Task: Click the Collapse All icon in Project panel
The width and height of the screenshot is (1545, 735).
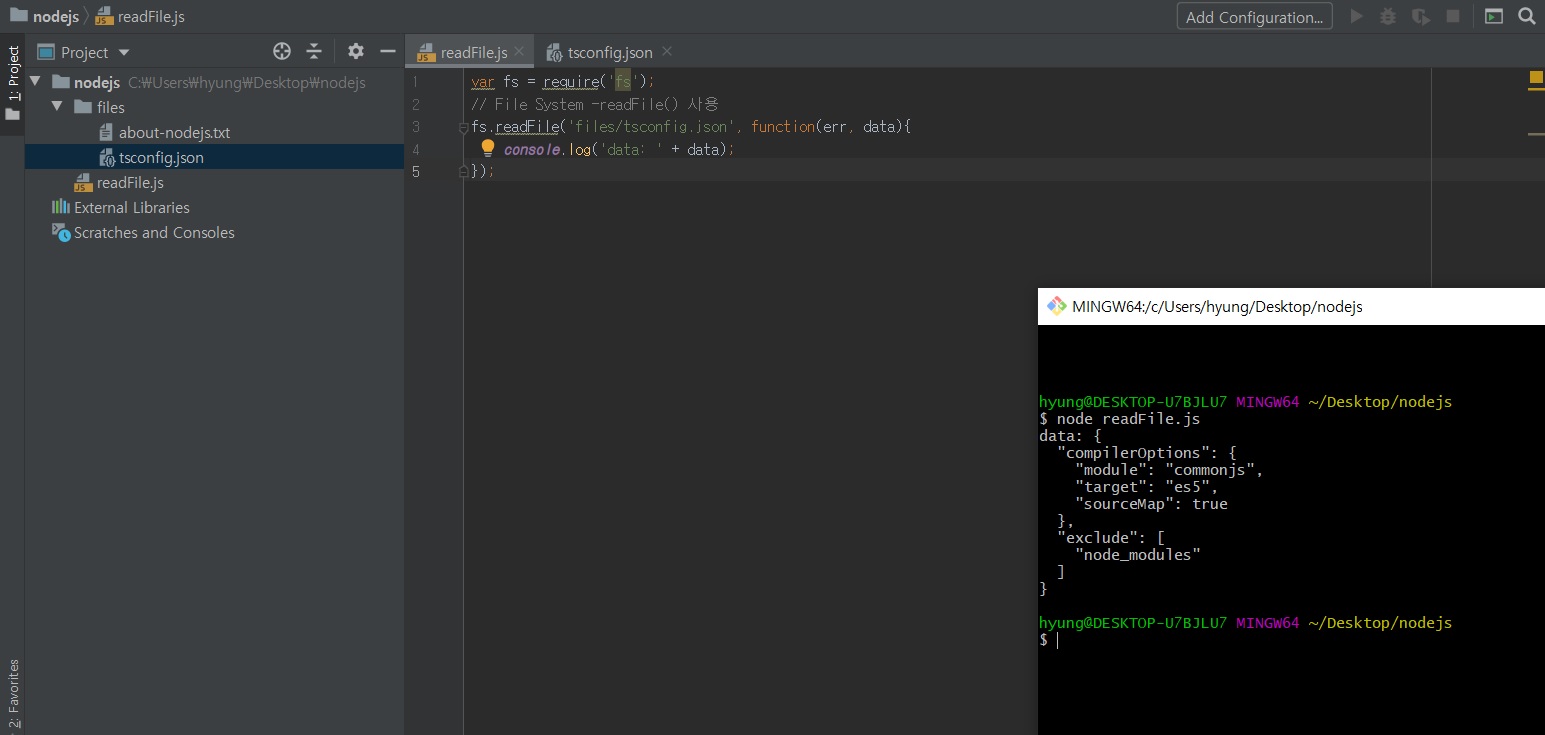Action: 314,52
